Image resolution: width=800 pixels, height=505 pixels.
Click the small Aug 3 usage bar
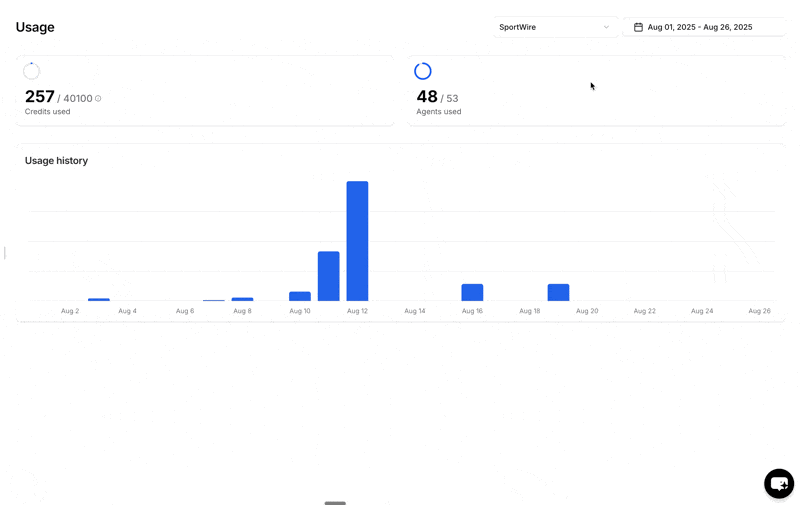coord(99,299)
